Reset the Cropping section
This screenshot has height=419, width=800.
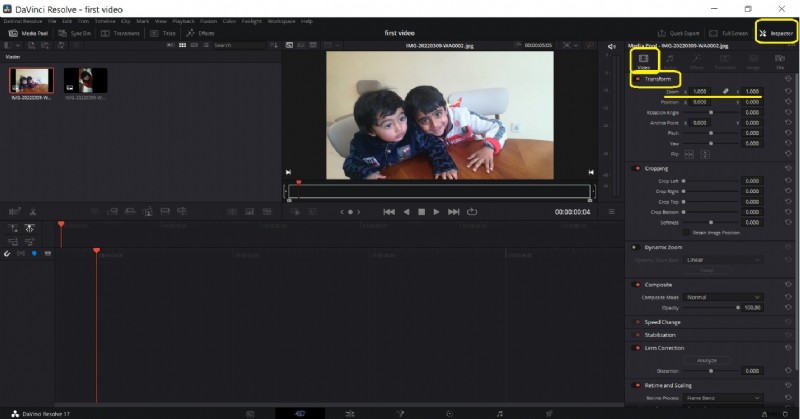(788, 168)
